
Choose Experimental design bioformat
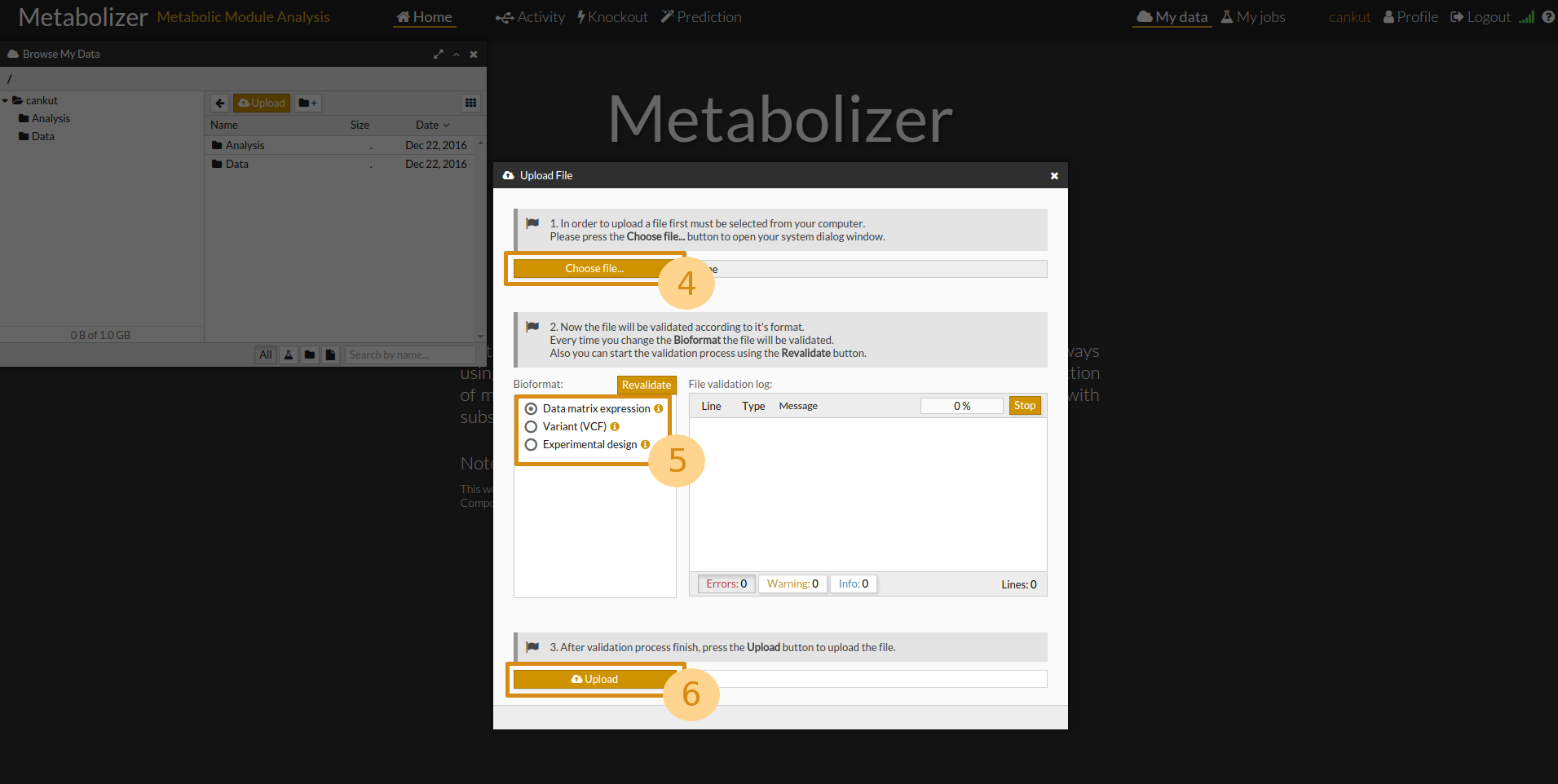click(x=532, y=445)
